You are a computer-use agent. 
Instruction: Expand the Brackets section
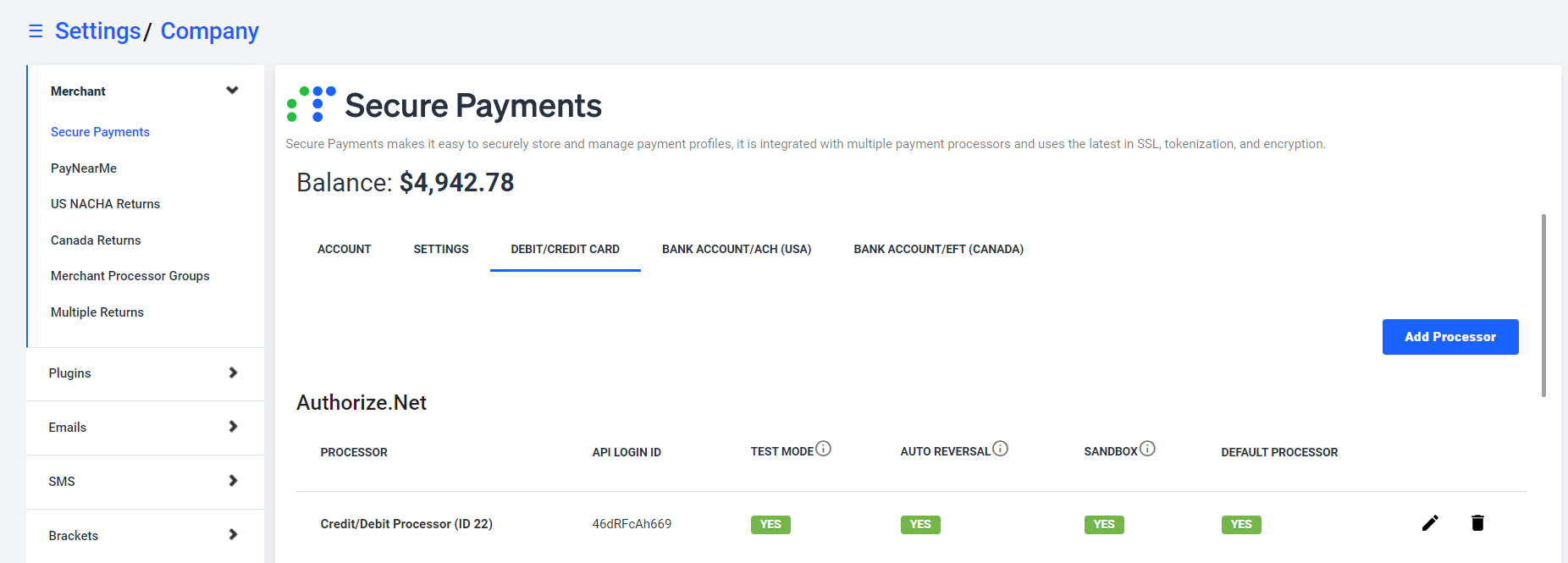pyautogui.click(x=145, y=536)
